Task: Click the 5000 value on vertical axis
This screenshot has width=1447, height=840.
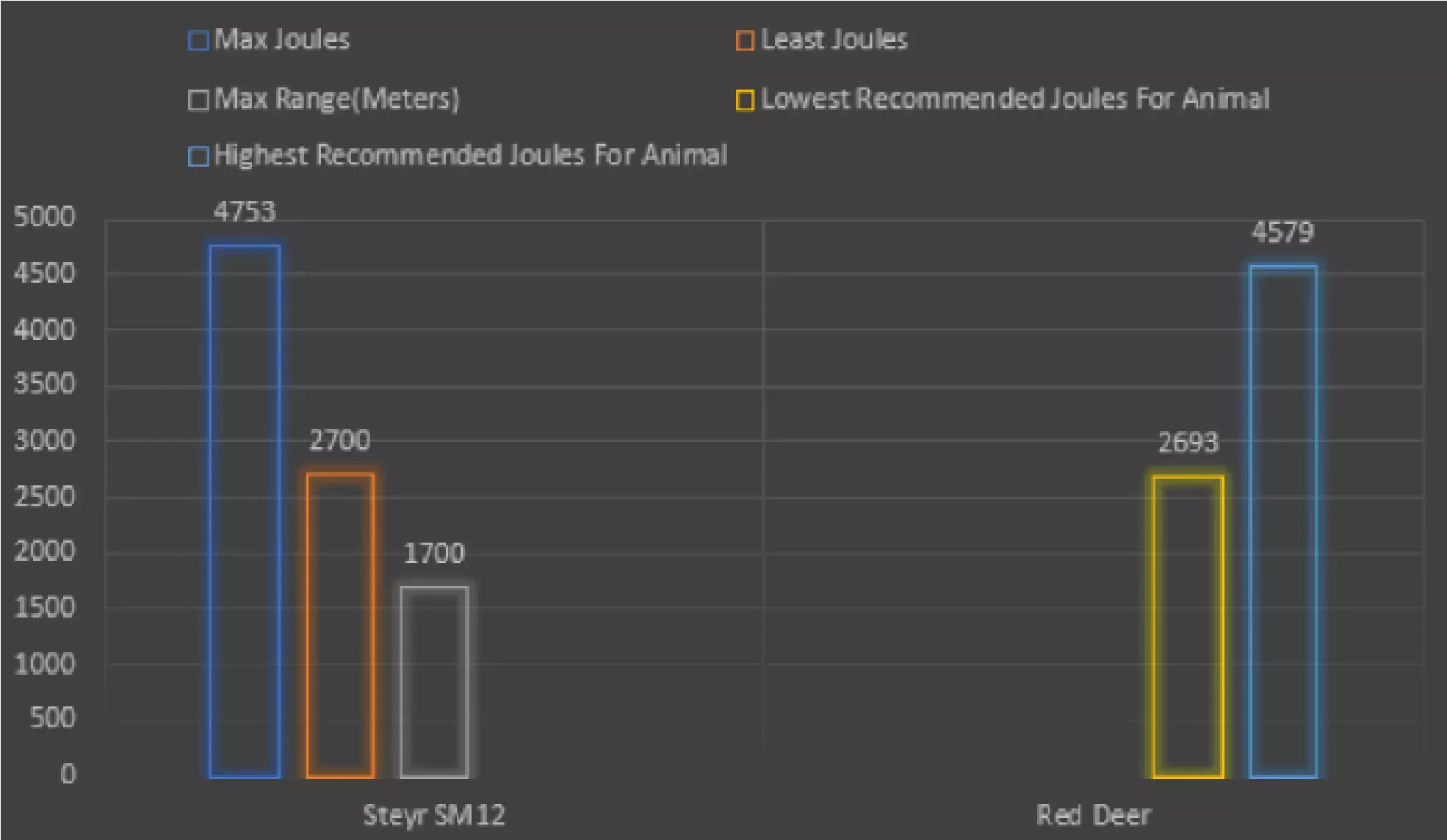Action: [45, 217]
